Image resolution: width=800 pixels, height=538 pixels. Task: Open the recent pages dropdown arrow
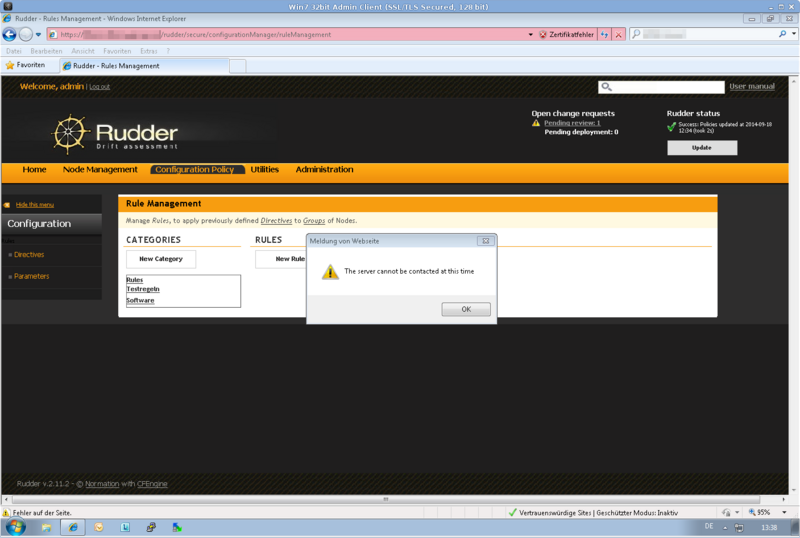[x=38, y=35]
